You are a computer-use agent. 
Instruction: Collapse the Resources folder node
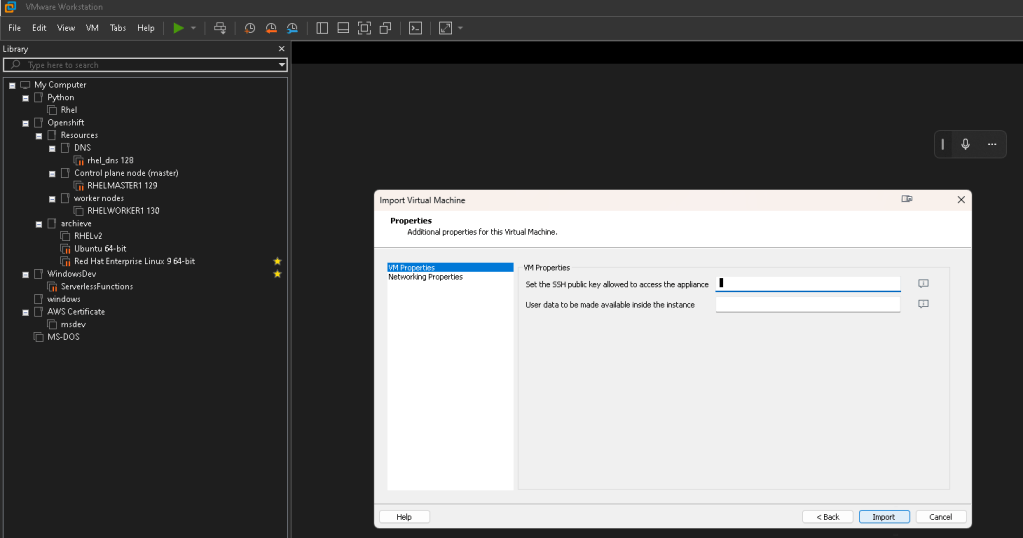click(39, 136)
